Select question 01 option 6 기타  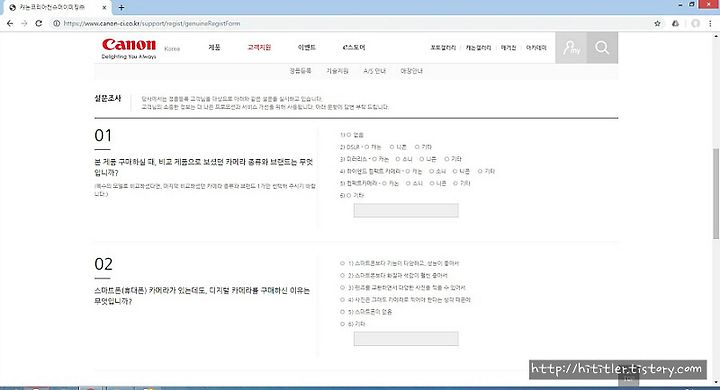[349, 196]
